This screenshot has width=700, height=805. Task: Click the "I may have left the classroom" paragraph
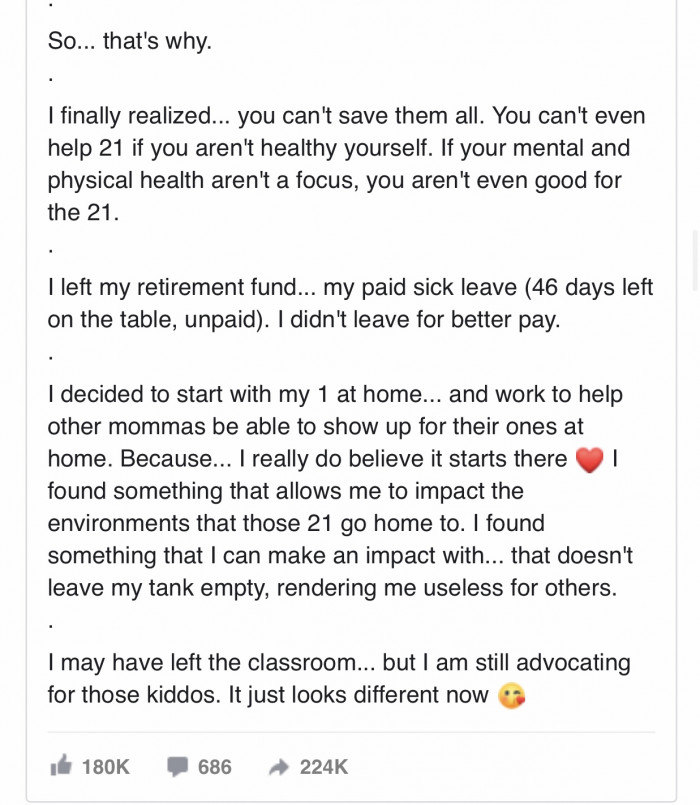(339, 679)
